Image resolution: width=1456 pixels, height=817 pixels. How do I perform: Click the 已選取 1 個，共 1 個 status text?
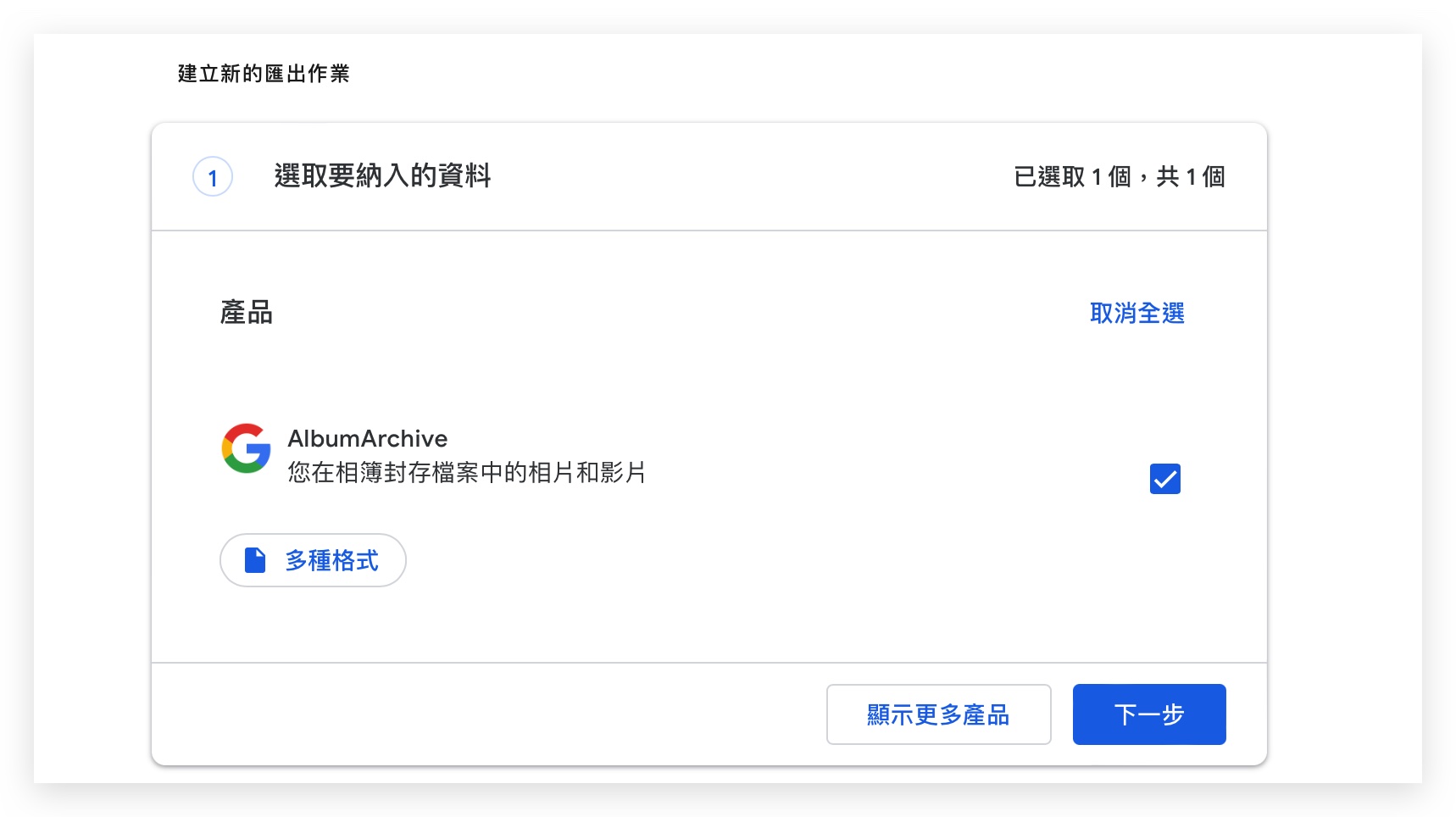(1119, 176)
